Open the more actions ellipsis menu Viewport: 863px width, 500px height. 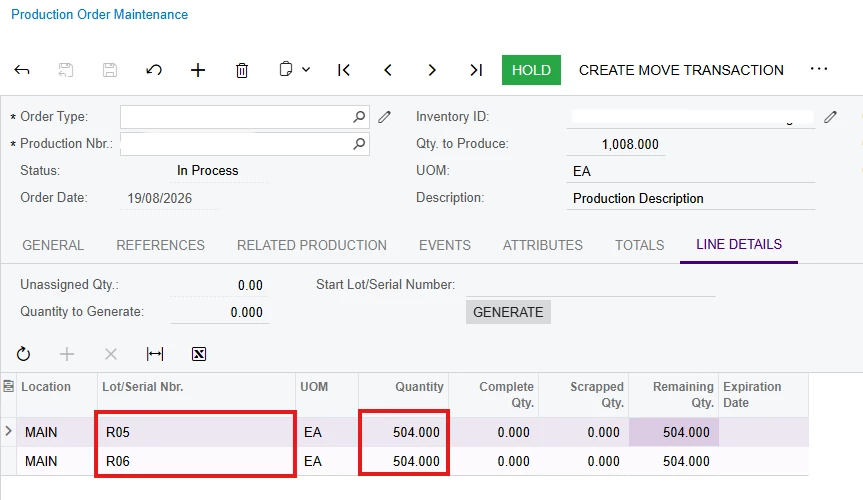click(x=819, y=69)
